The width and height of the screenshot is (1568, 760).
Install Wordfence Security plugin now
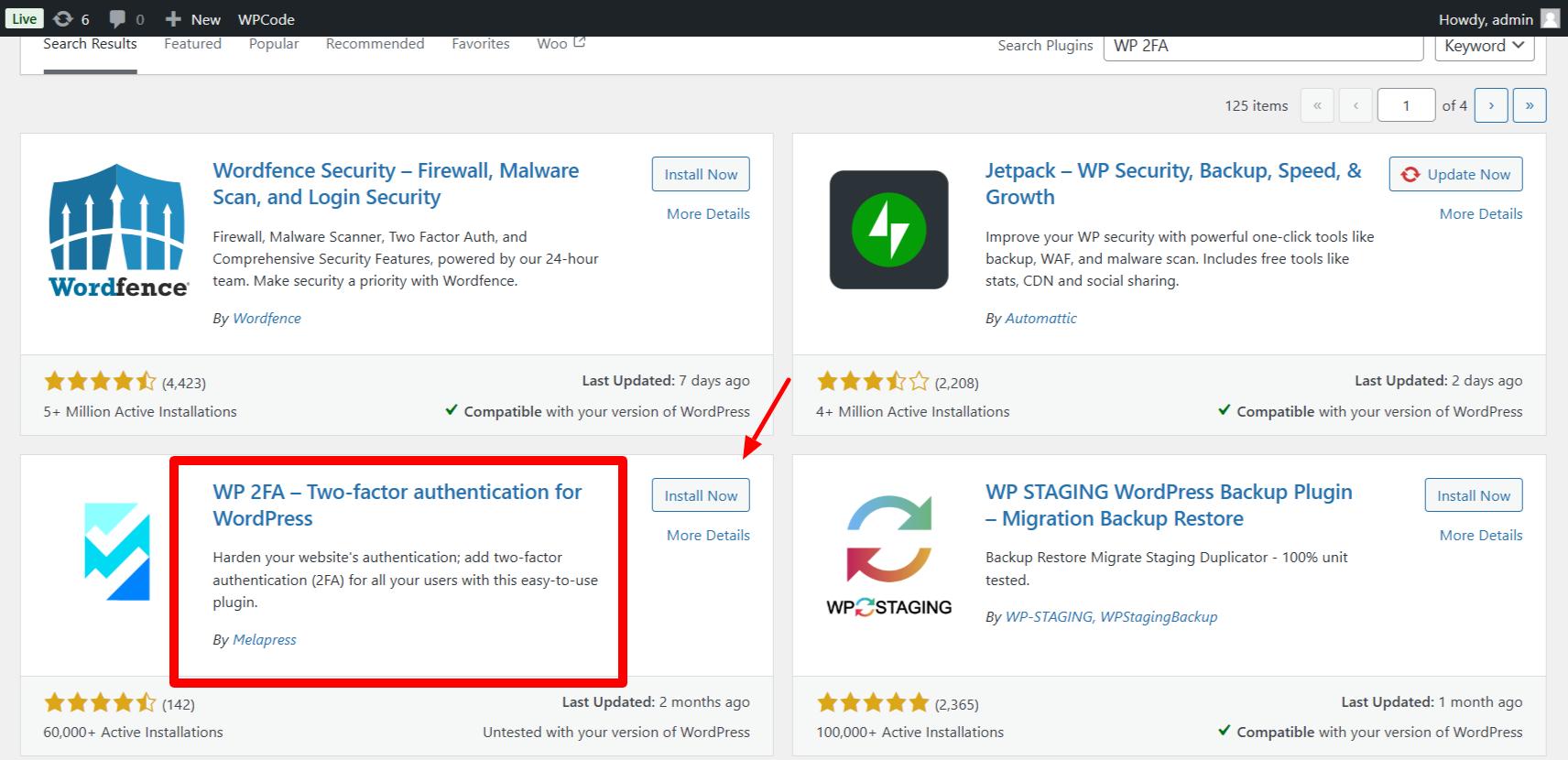tap(701, 174)
